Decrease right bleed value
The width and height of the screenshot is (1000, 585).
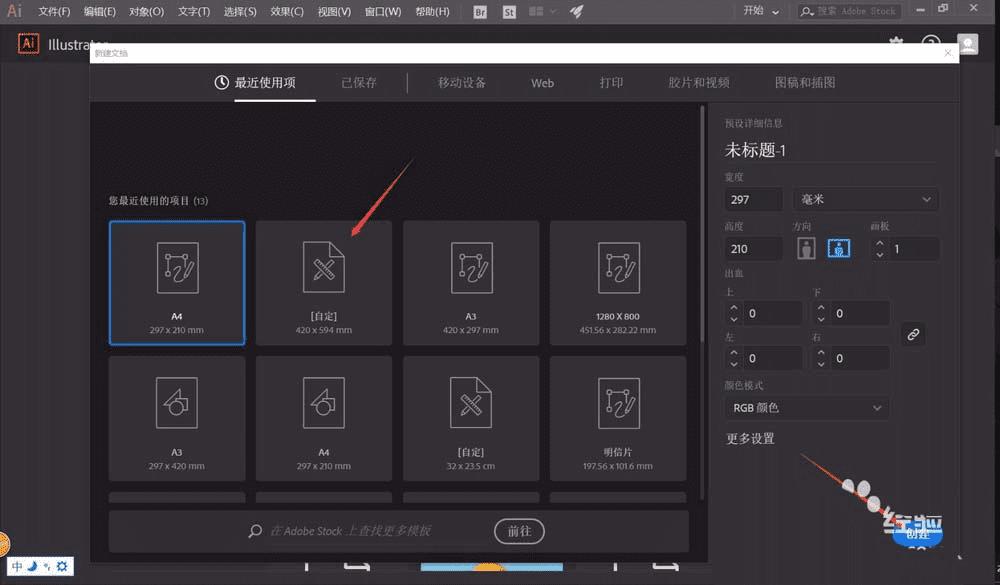(821, 364)
